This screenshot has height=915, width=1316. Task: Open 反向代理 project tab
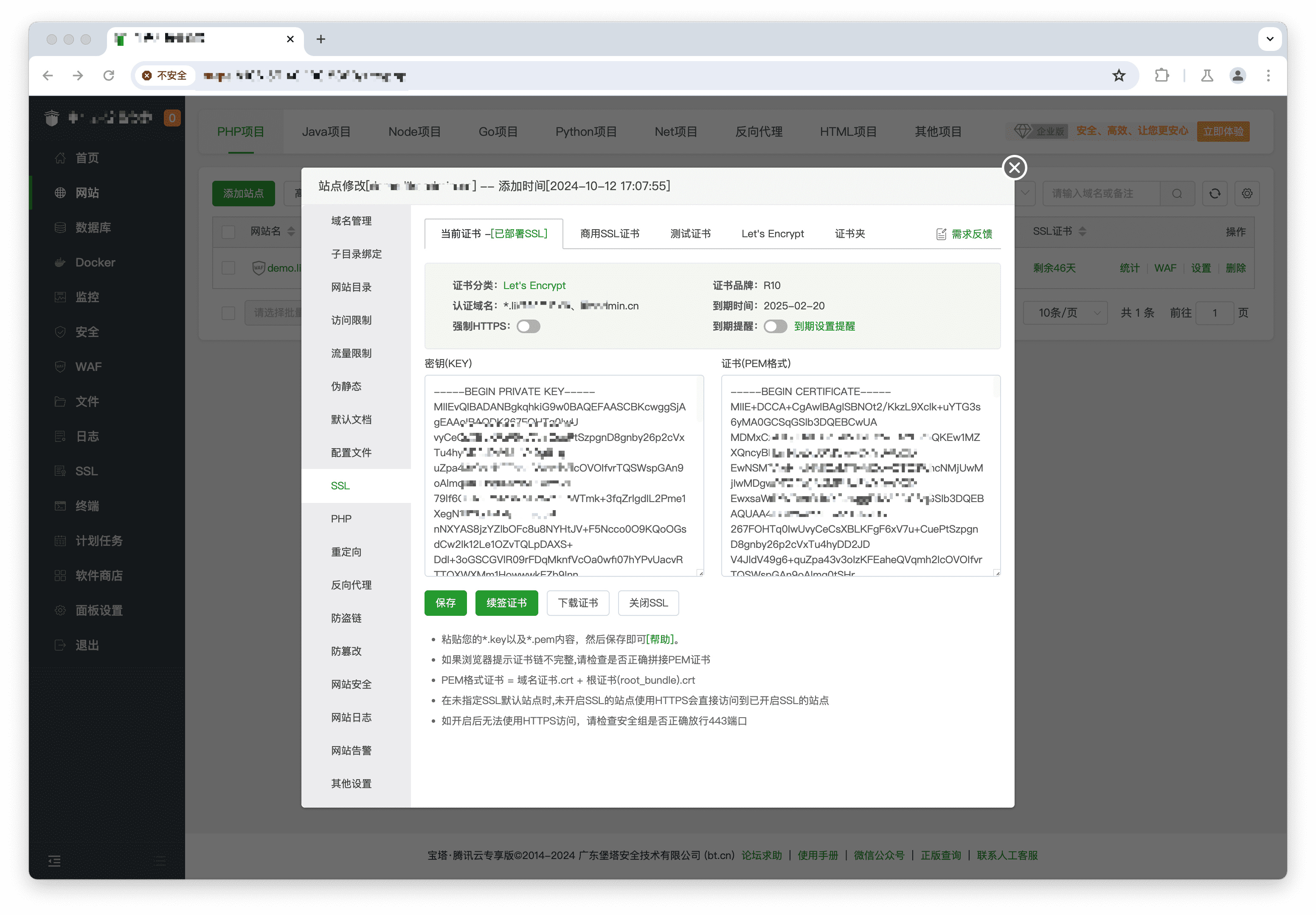pyautogui.click(x=759, y=132)
